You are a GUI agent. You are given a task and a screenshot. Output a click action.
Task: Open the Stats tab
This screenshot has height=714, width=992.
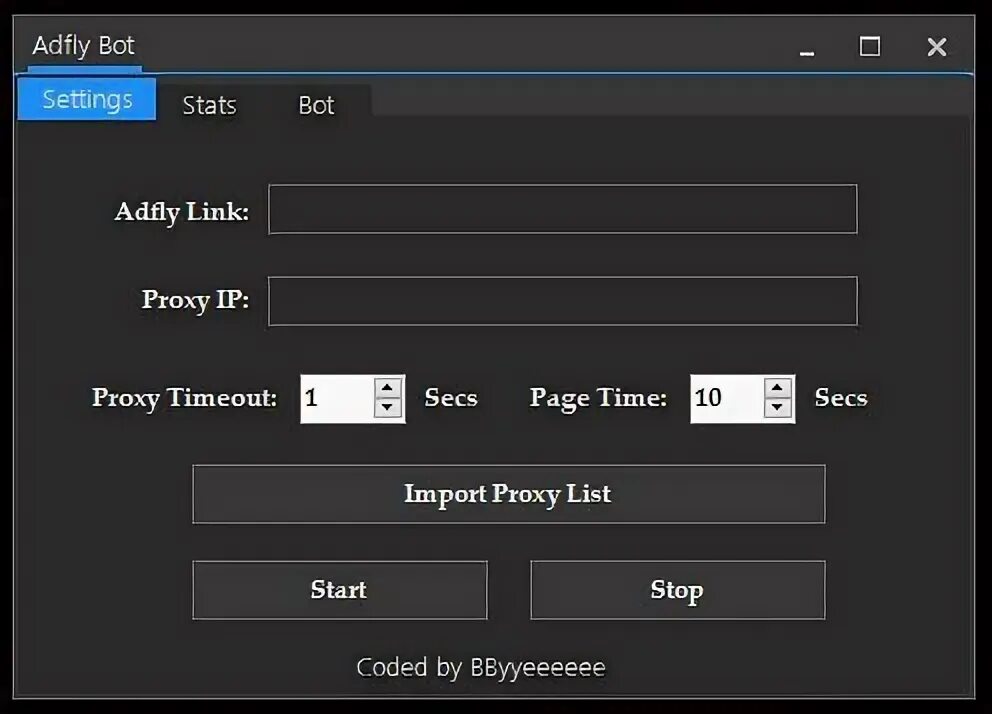pyautogui.click(x=209, y=105)
